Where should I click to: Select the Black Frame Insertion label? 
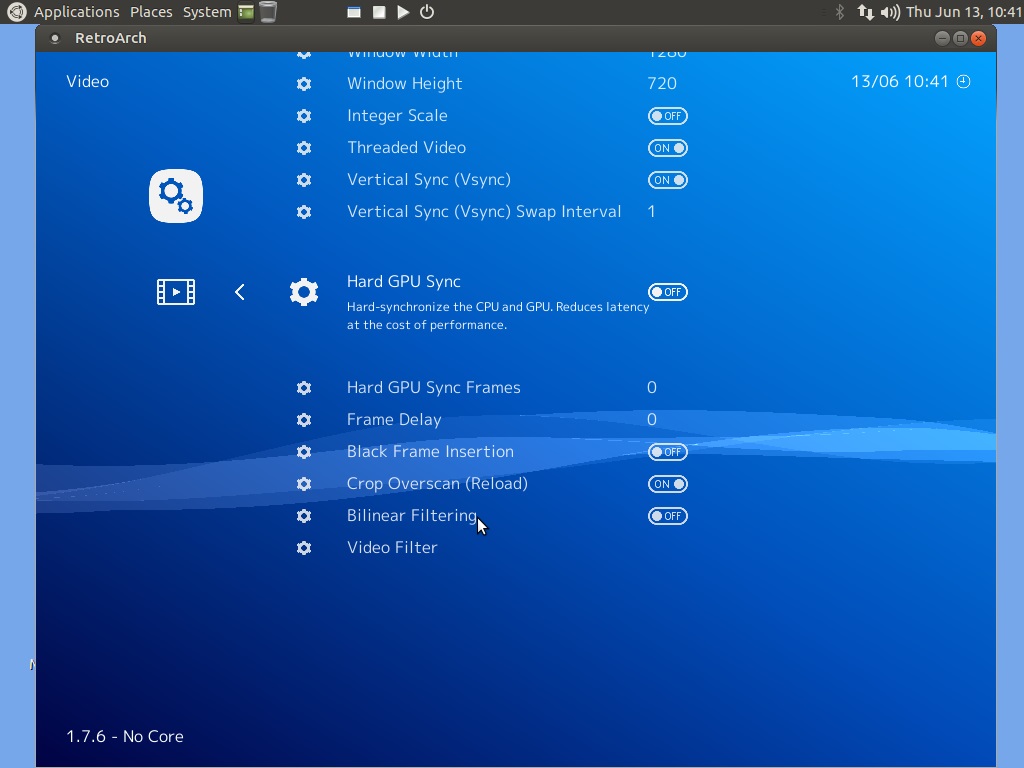click(430, 452)
